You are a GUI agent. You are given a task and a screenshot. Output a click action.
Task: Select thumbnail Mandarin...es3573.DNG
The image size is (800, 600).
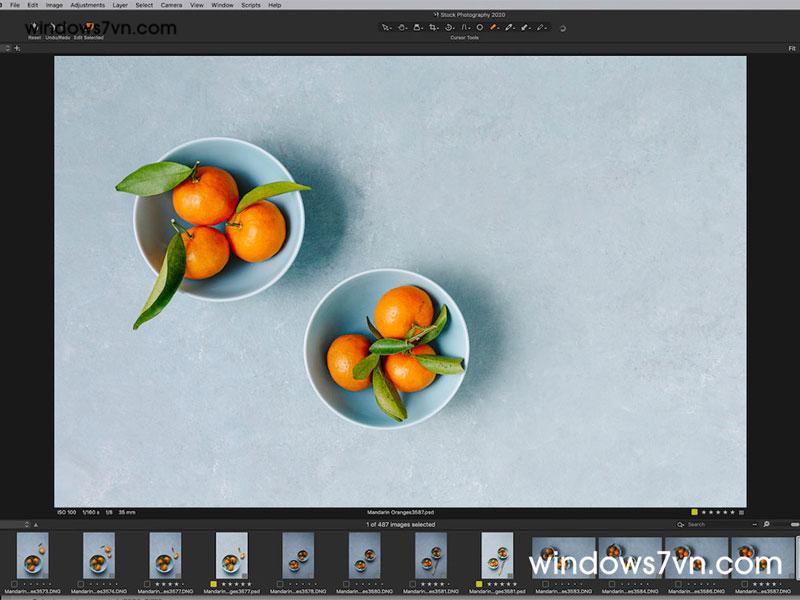[33, 555]
